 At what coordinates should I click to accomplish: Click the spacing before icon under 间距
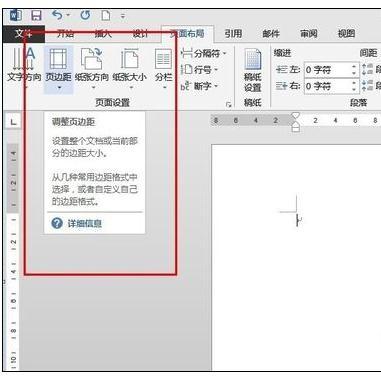[368, 70]
